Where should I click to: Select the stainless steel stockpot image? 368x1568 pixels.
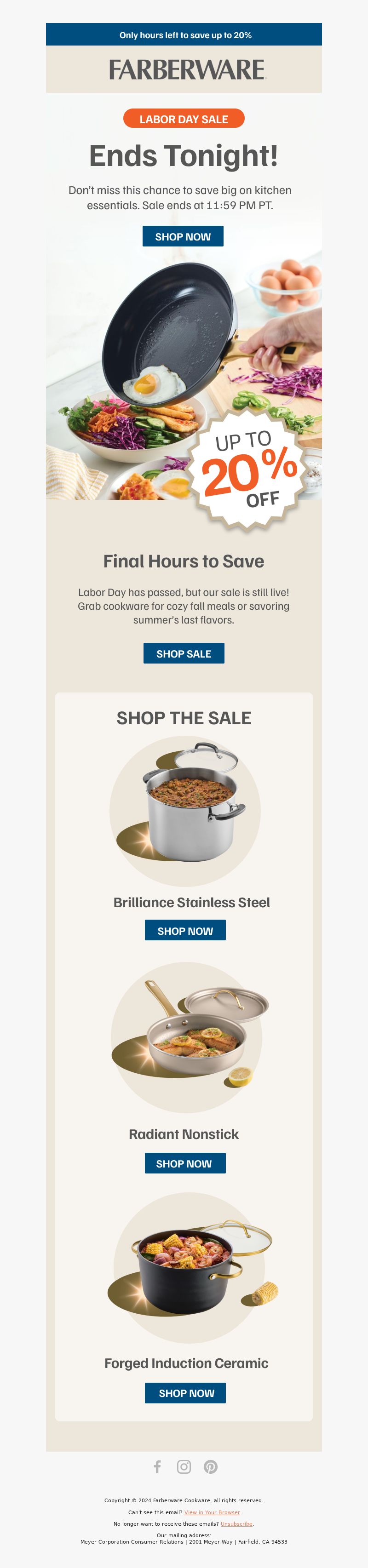point(185,811)
